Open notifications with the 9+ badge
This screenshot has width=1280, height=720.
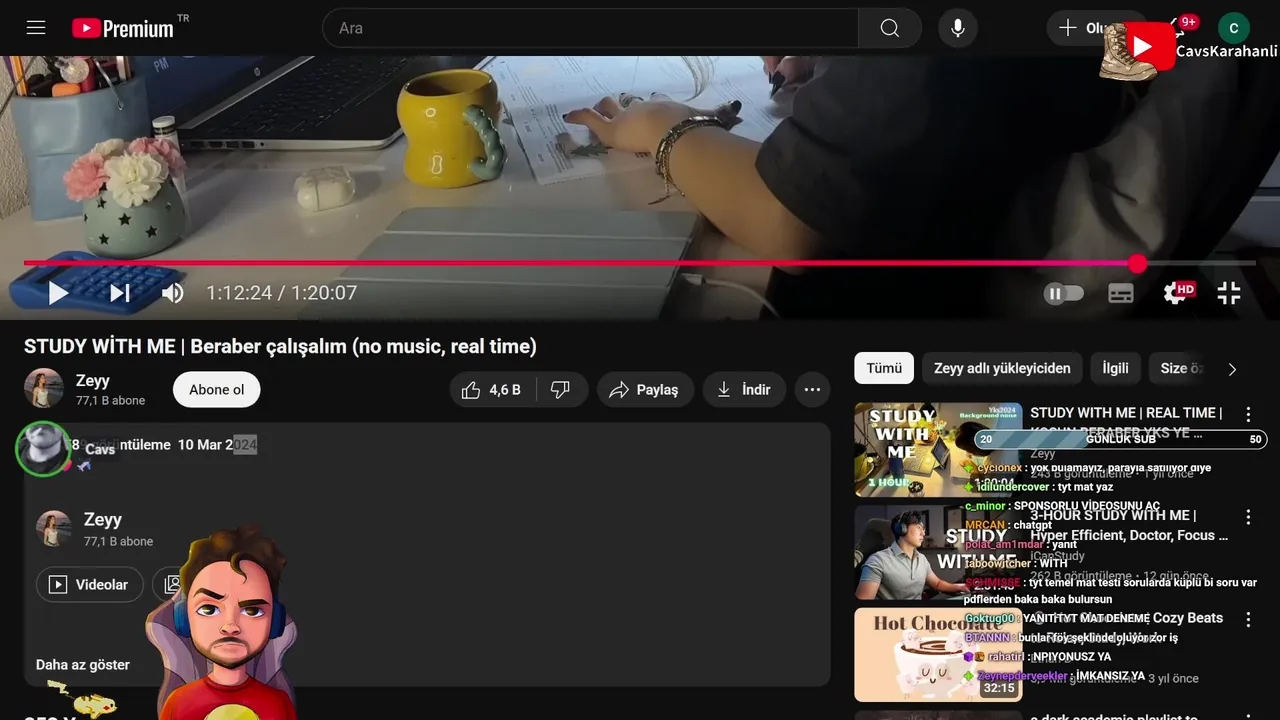1180,27
